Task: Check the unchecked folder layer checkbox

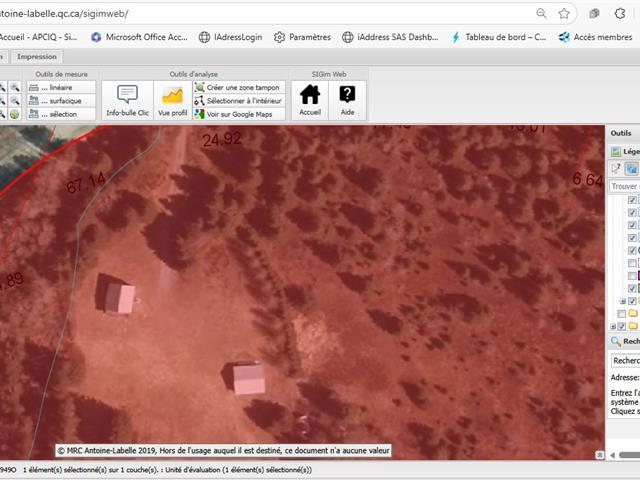Action: tap(621, 313)
